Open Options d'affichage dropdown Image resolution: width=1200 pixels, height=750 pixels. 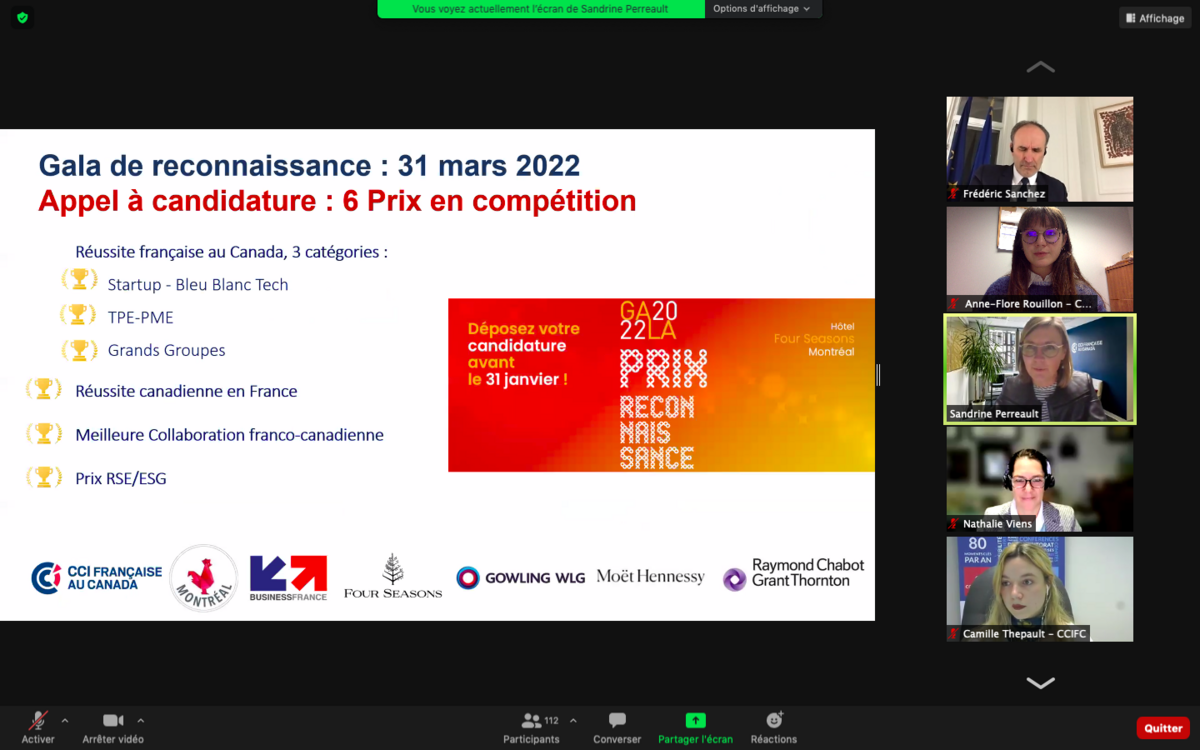click(761, 9)
